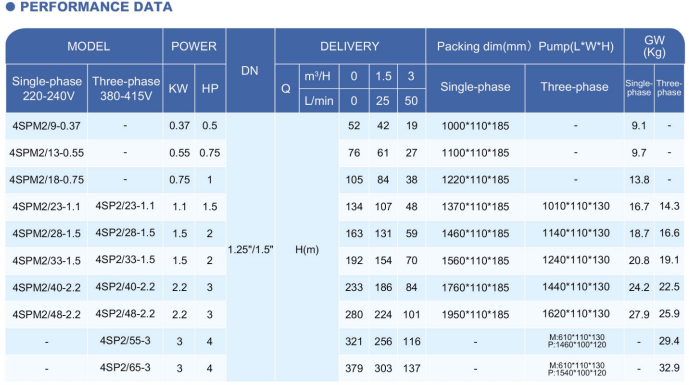
Task: Select packing dimension 1370*110*185
Action: (475, 207)
